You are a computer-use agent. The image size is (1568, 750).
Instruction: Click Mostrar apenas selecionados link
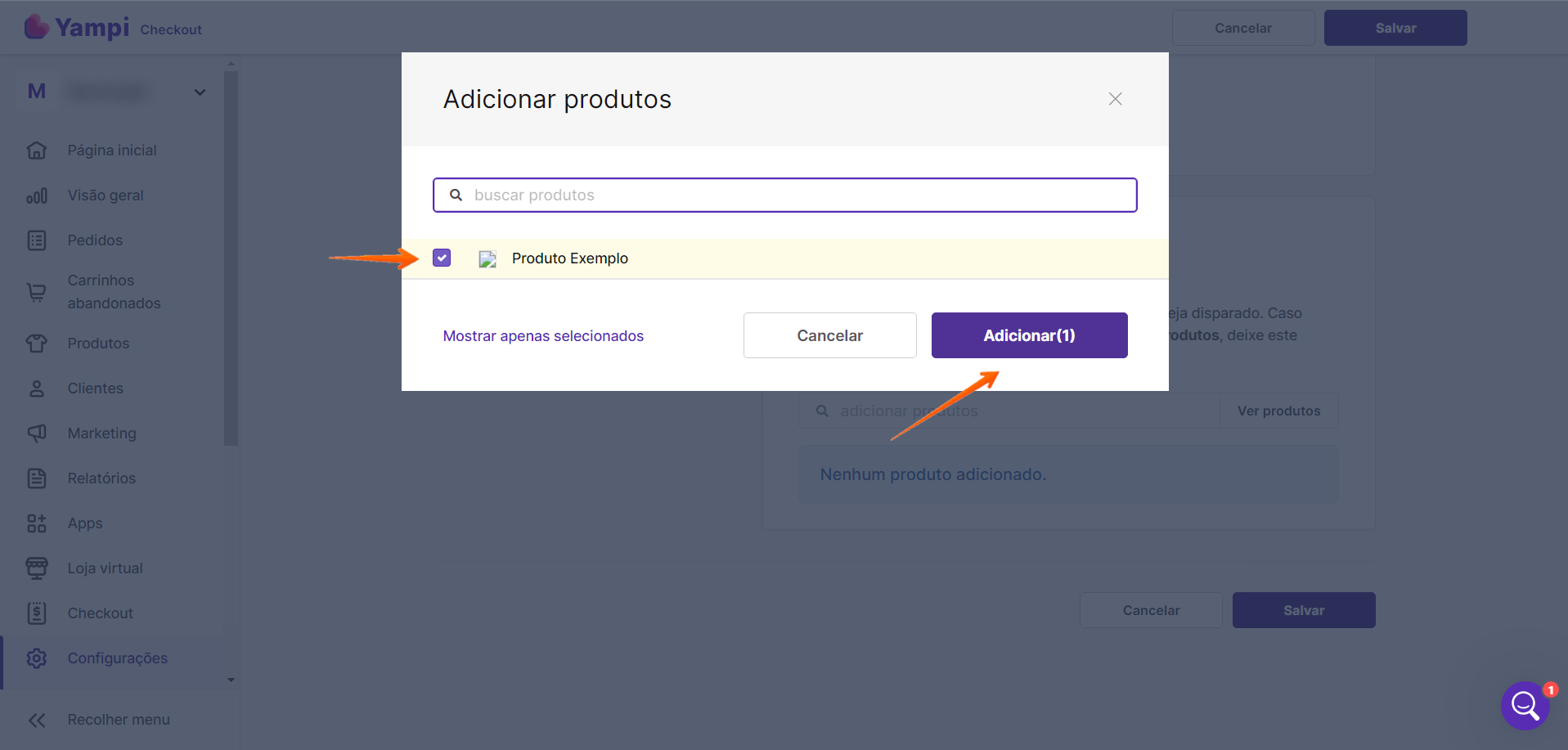tap(543, 336)
